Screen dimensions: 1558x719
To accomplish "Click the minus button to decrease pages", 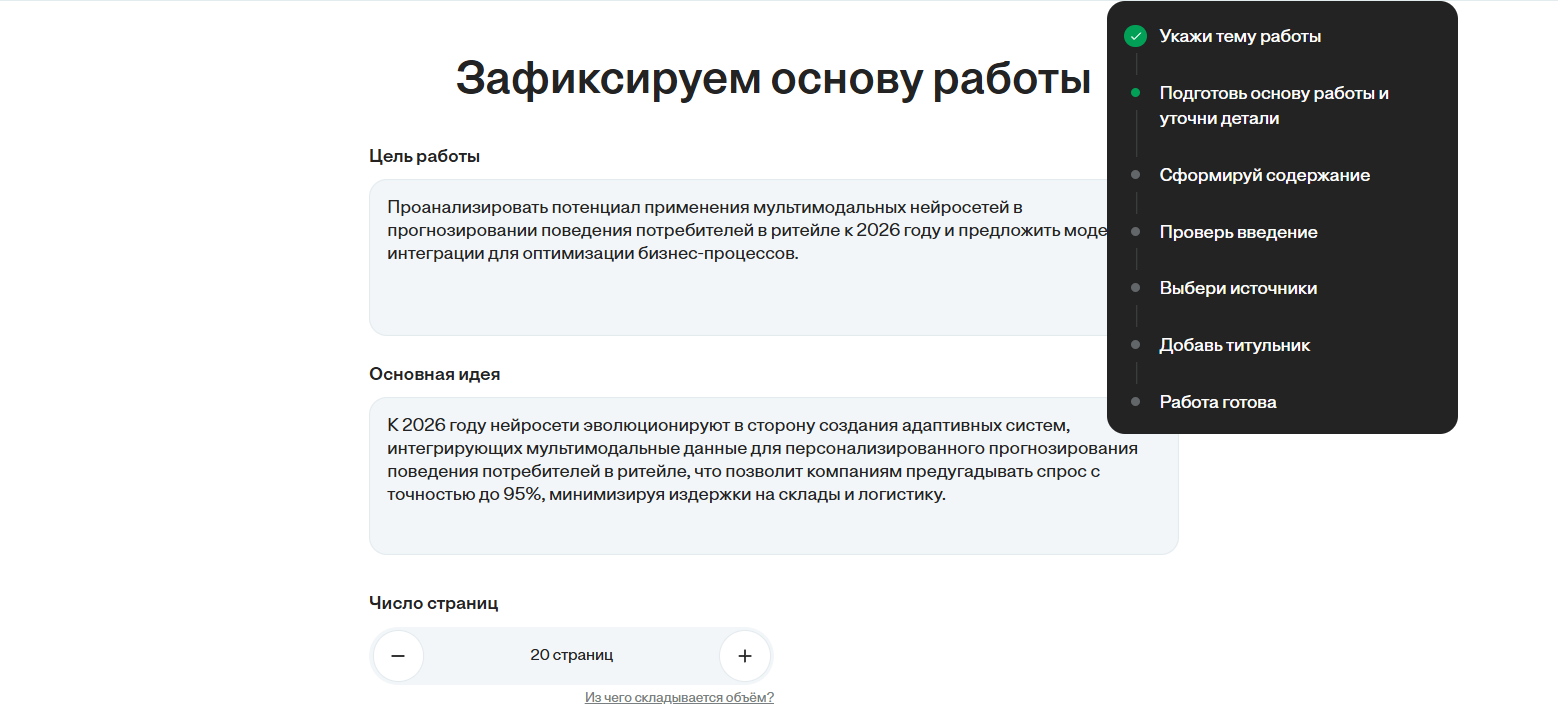I will point(398,656).
